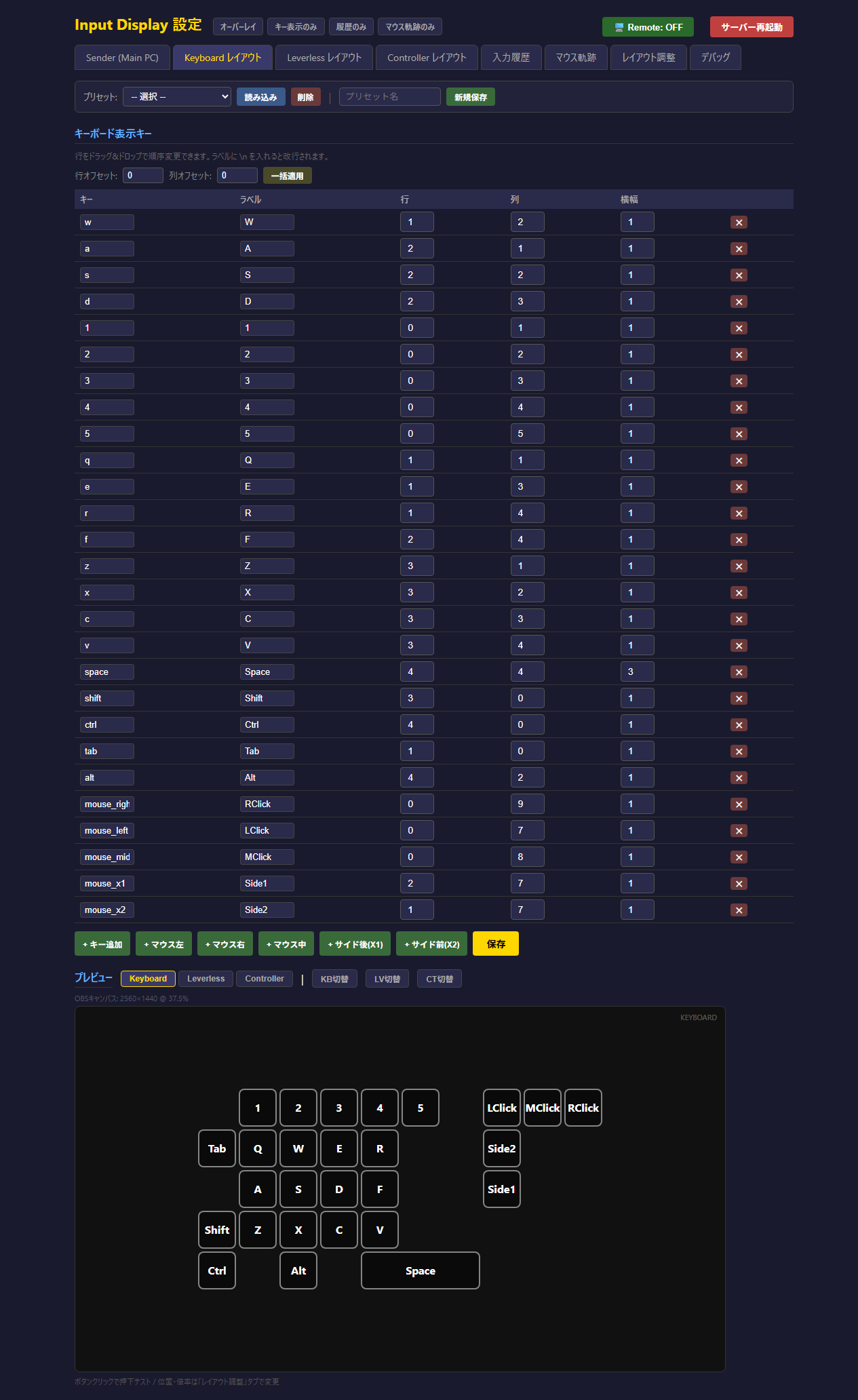Delete the tab key row

pos(739,752)
